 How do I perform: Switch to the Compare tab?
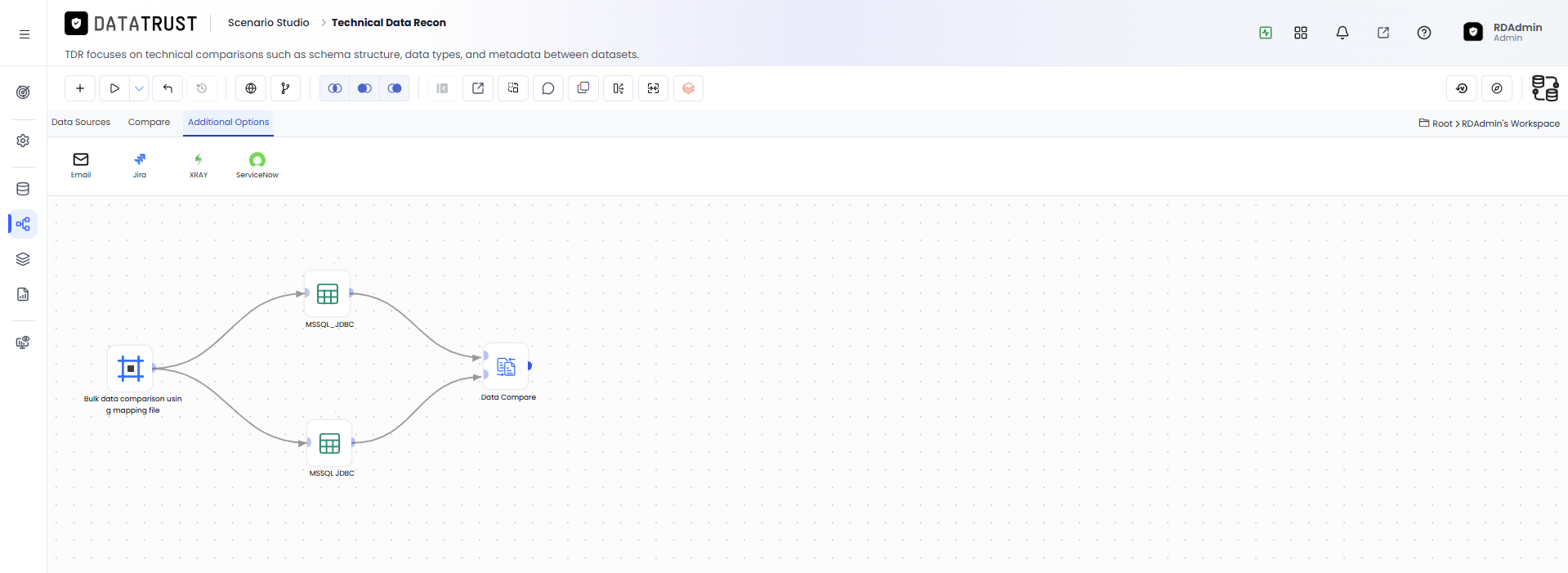(x=149, y=123)
